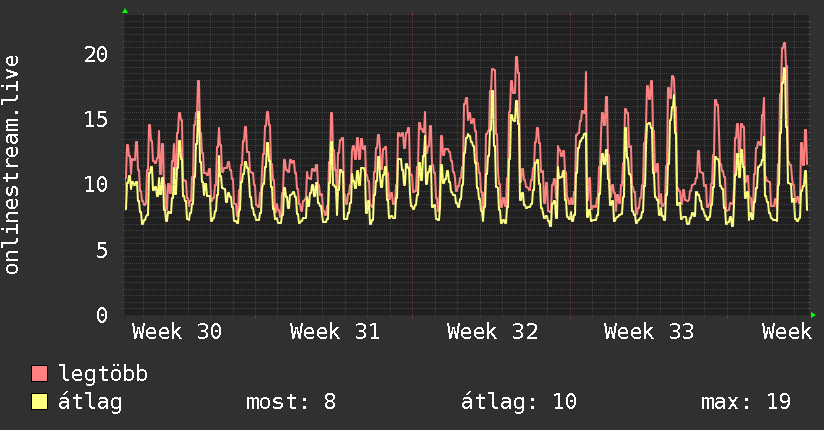Click the y-axis value 15
The image size is (824, 430).
click(x=96, y=119)
